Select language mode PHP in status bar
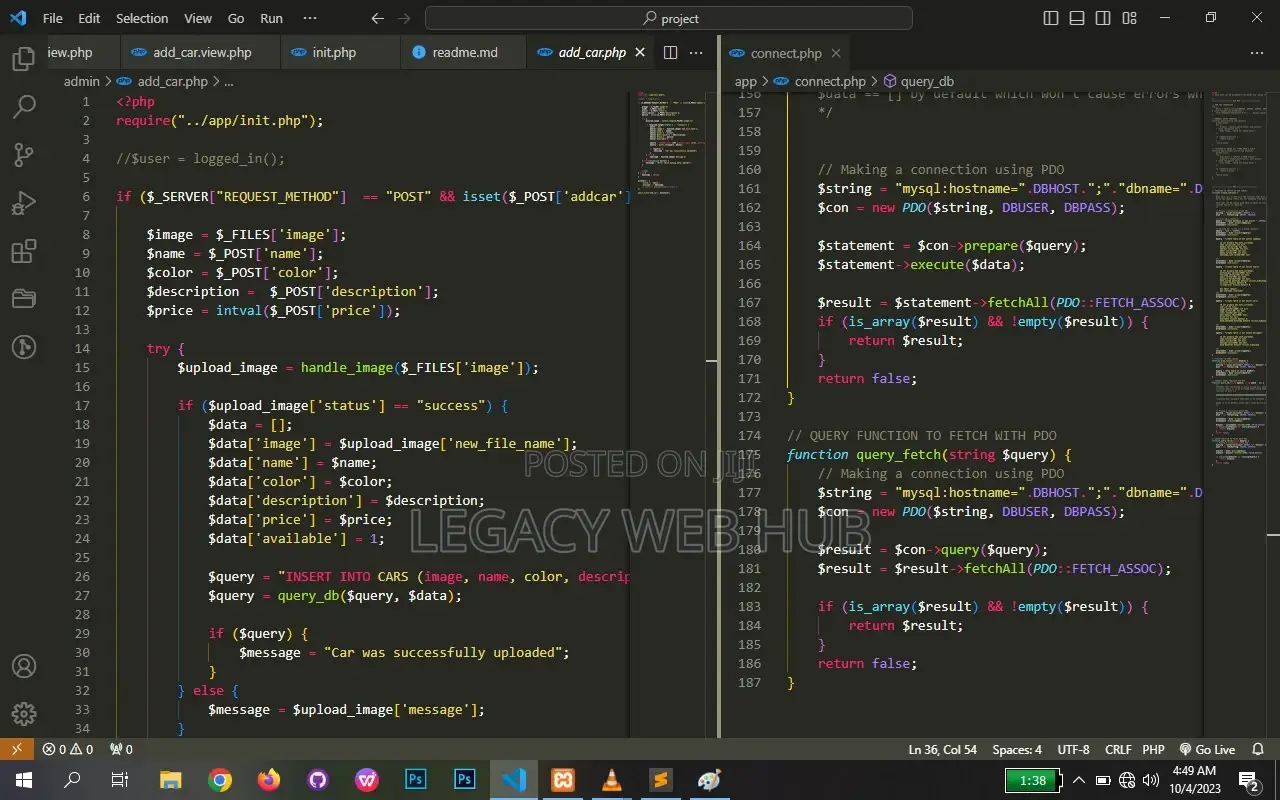This screenshot has width=1280, height=800. [x=1154, y=749]
